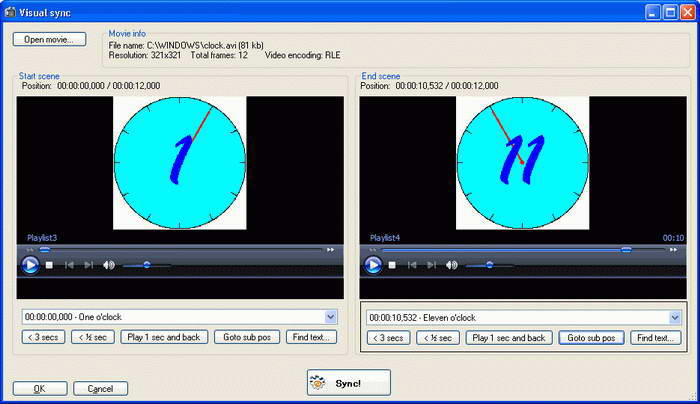Viewport: 700px width, 404px height.
Task: Adjust the End scene volume slider
Action: 490,265
